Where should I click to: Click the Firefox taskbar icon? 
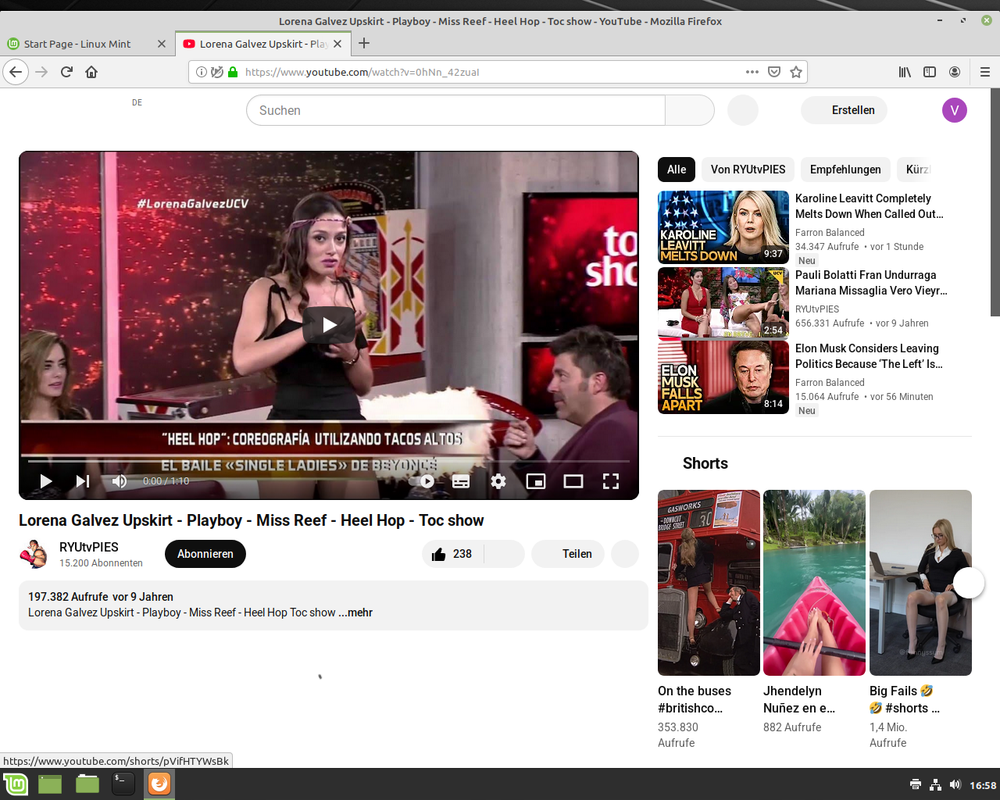tap(159, 783)
